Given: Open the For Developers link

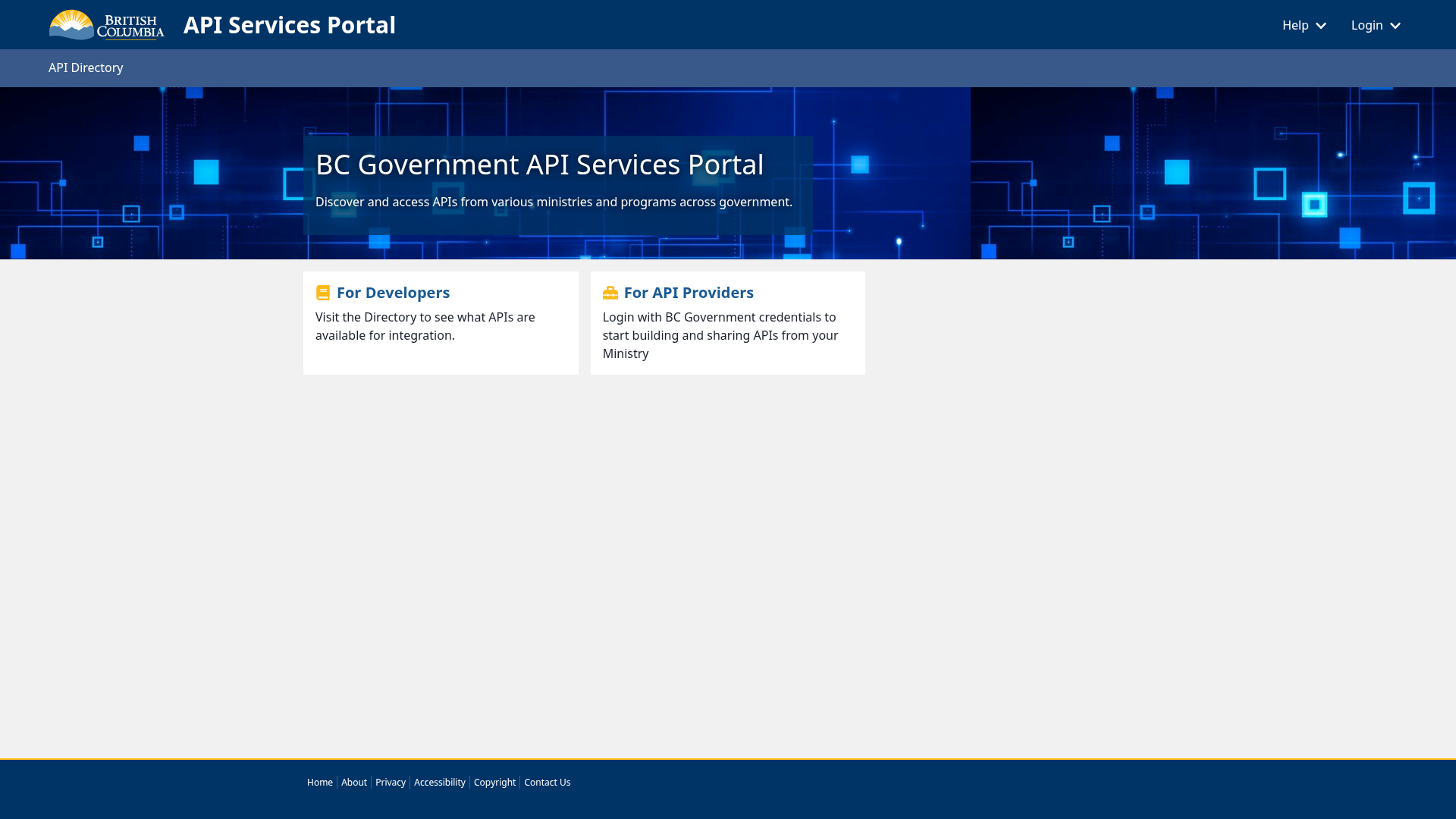Looking at the screenshot, I should [393, 293].
